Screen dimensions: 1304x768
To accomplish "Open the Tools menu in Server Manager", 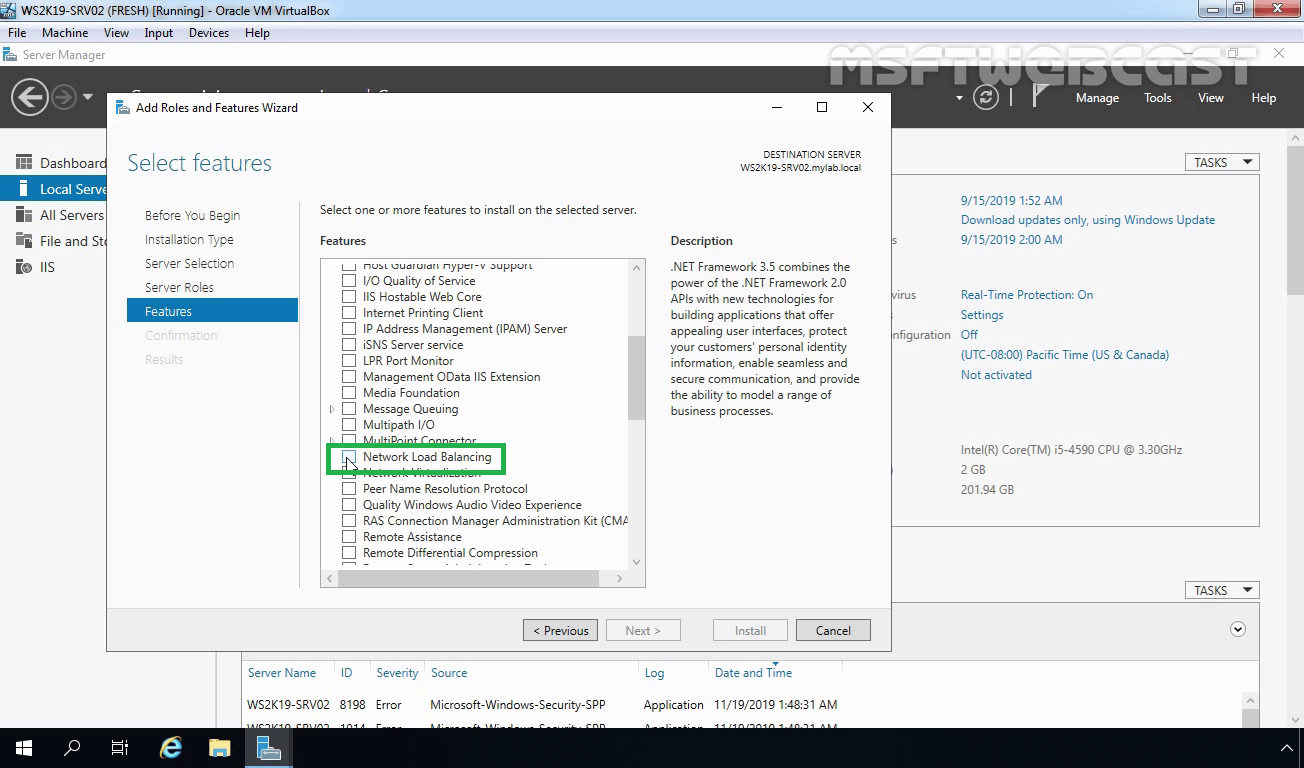I will click(1157, 97).
